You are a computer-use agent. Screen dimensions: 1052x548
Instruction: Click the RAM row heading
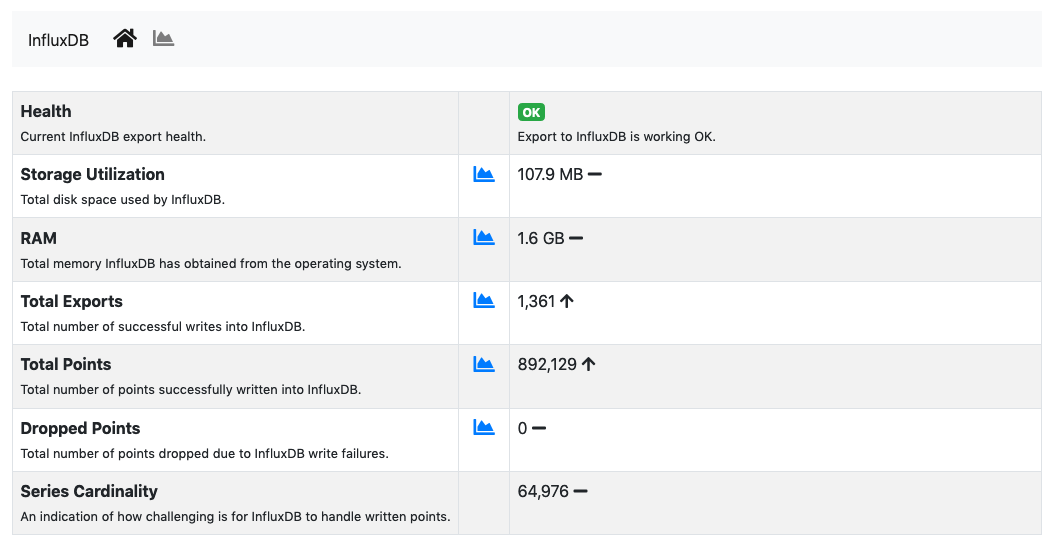pyautogui.click(x=38, y=238)
